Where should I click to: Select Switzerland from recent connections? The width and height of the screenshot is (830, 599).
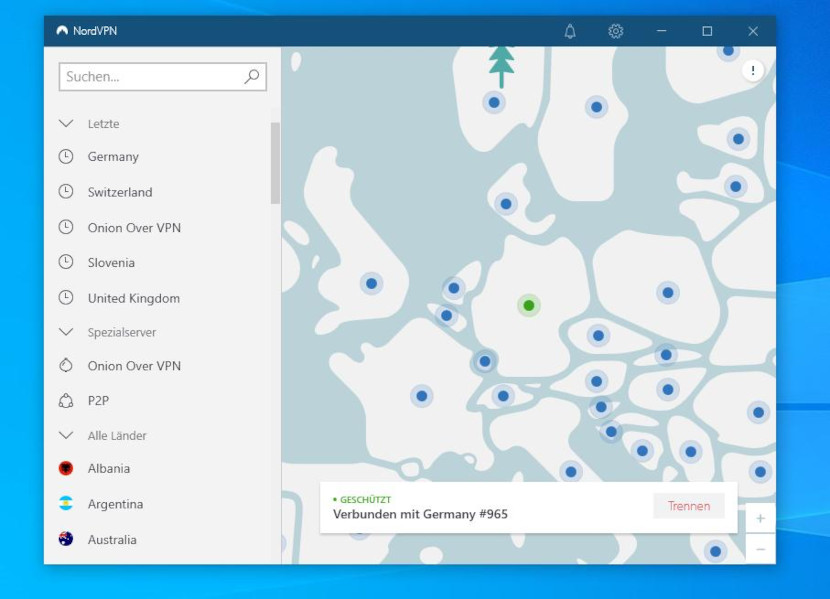[x=120, y=192]
